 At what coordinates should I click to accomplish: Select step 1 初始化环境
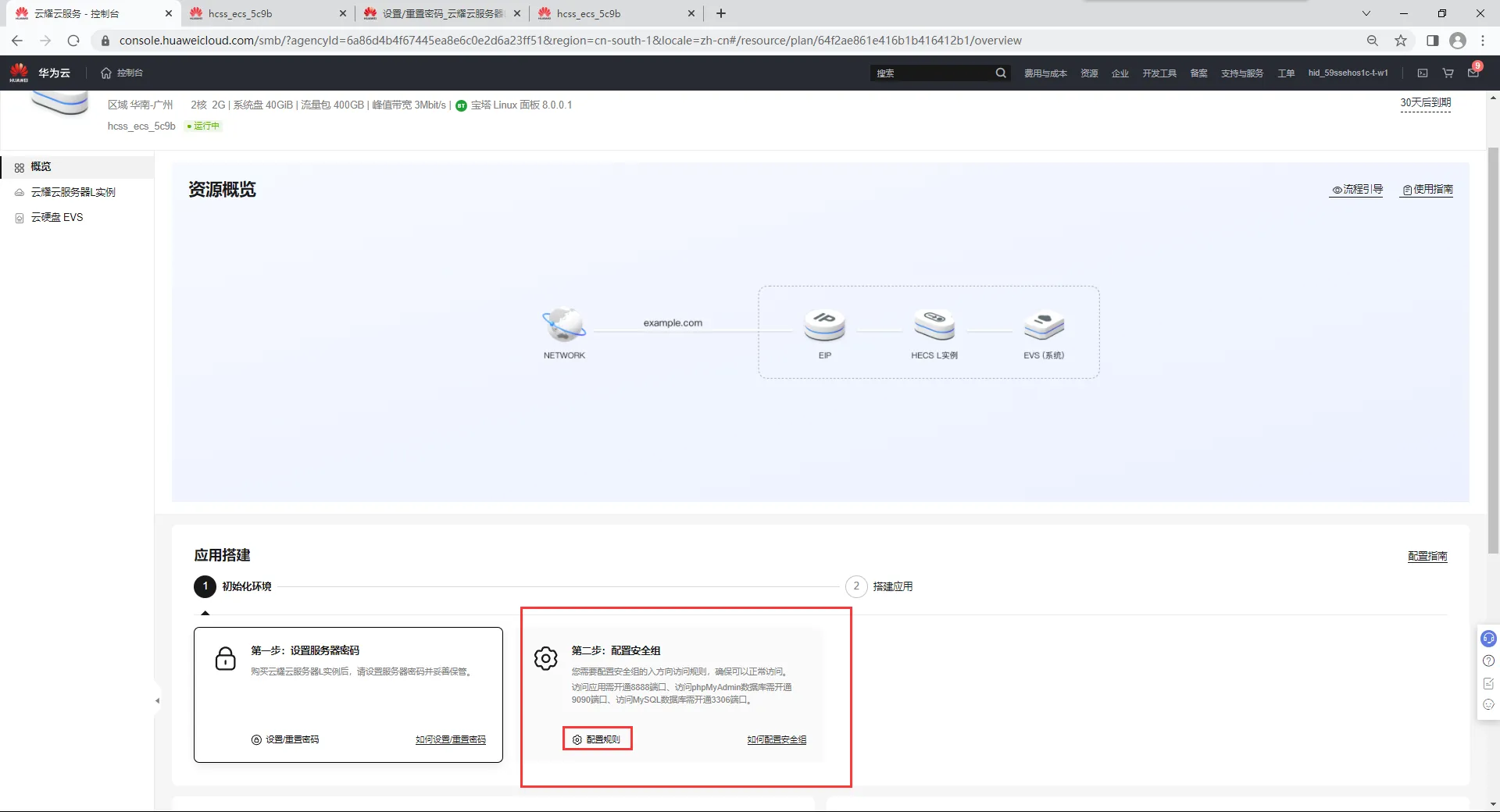pos(233,586)
